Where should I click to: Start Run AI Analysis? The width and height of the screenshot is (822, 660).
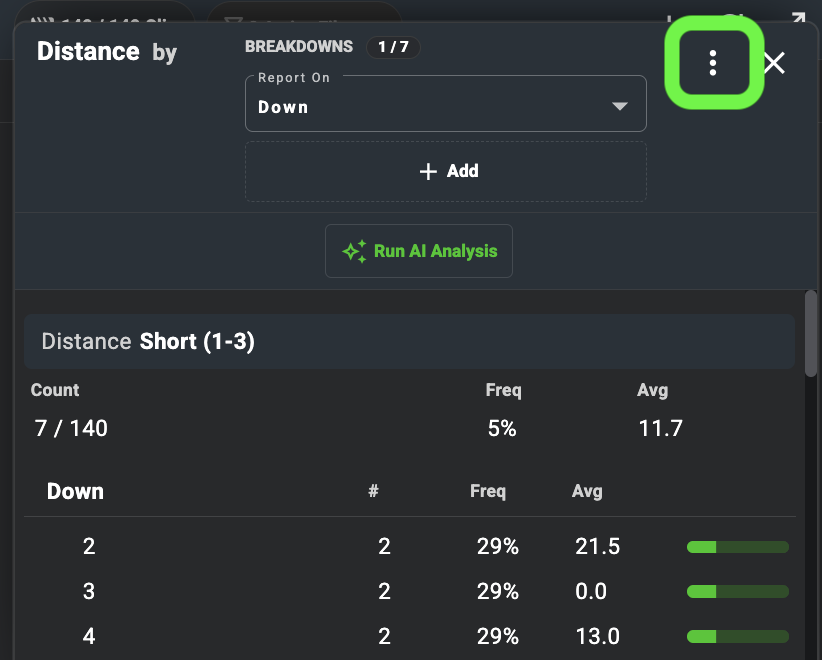419,251
